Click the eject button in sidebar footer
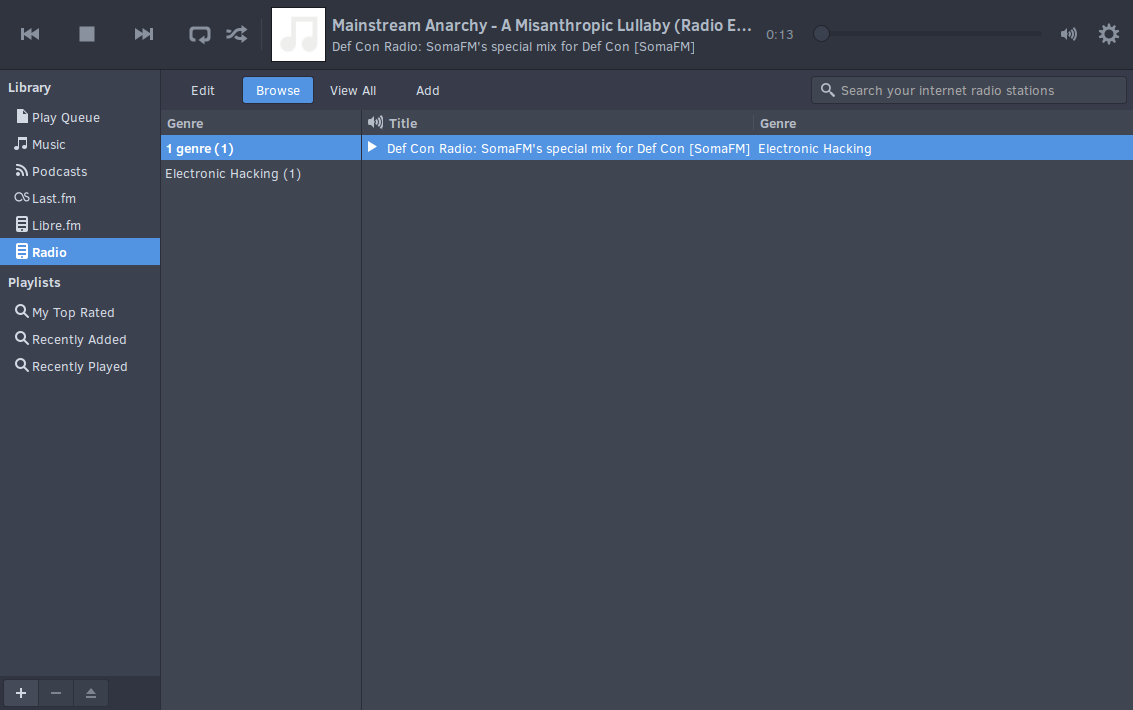1133x710 pixels. (x=90, y=693)
